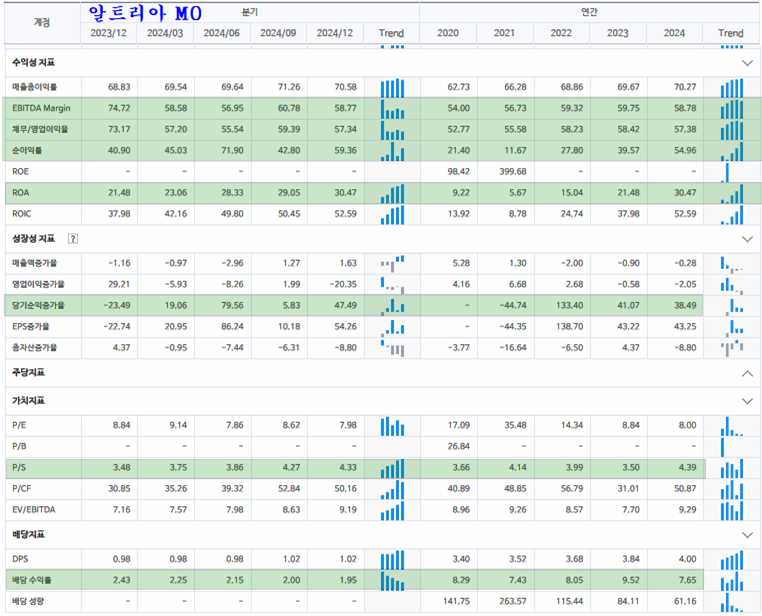Click the DPS quarterly trend chart

click(392, 560)
